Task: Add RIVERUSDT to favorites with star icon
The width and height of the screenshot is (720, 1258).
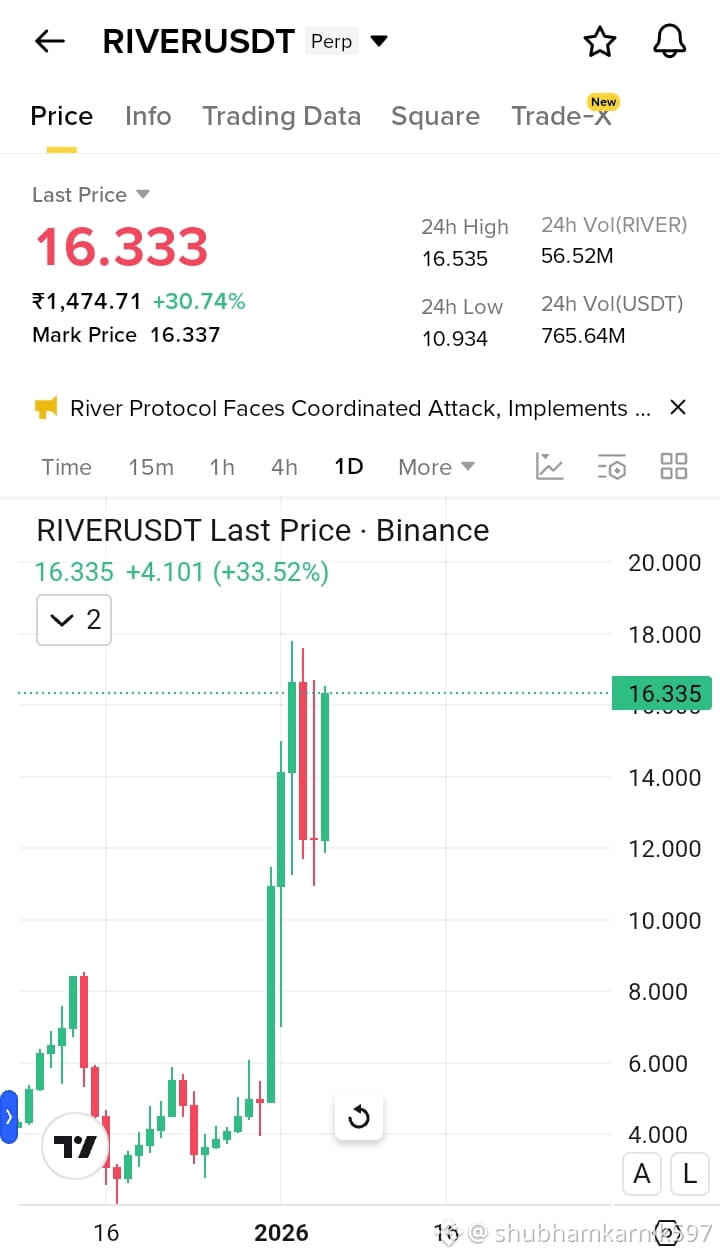Action: pos(599,41)
